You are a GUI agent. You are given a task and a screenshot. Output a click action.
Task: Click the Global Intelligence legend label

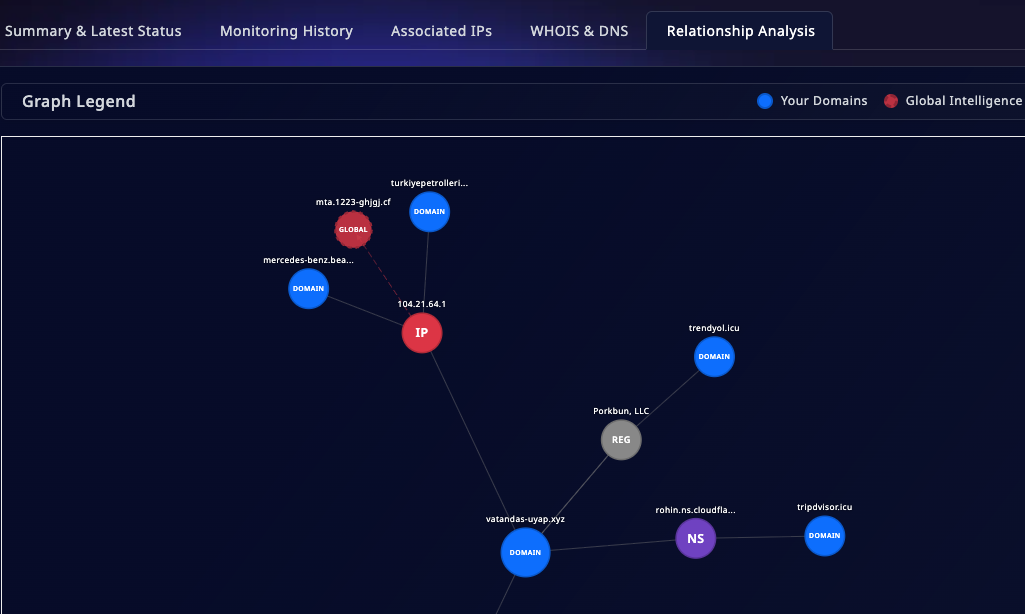(x=964, y=101)
